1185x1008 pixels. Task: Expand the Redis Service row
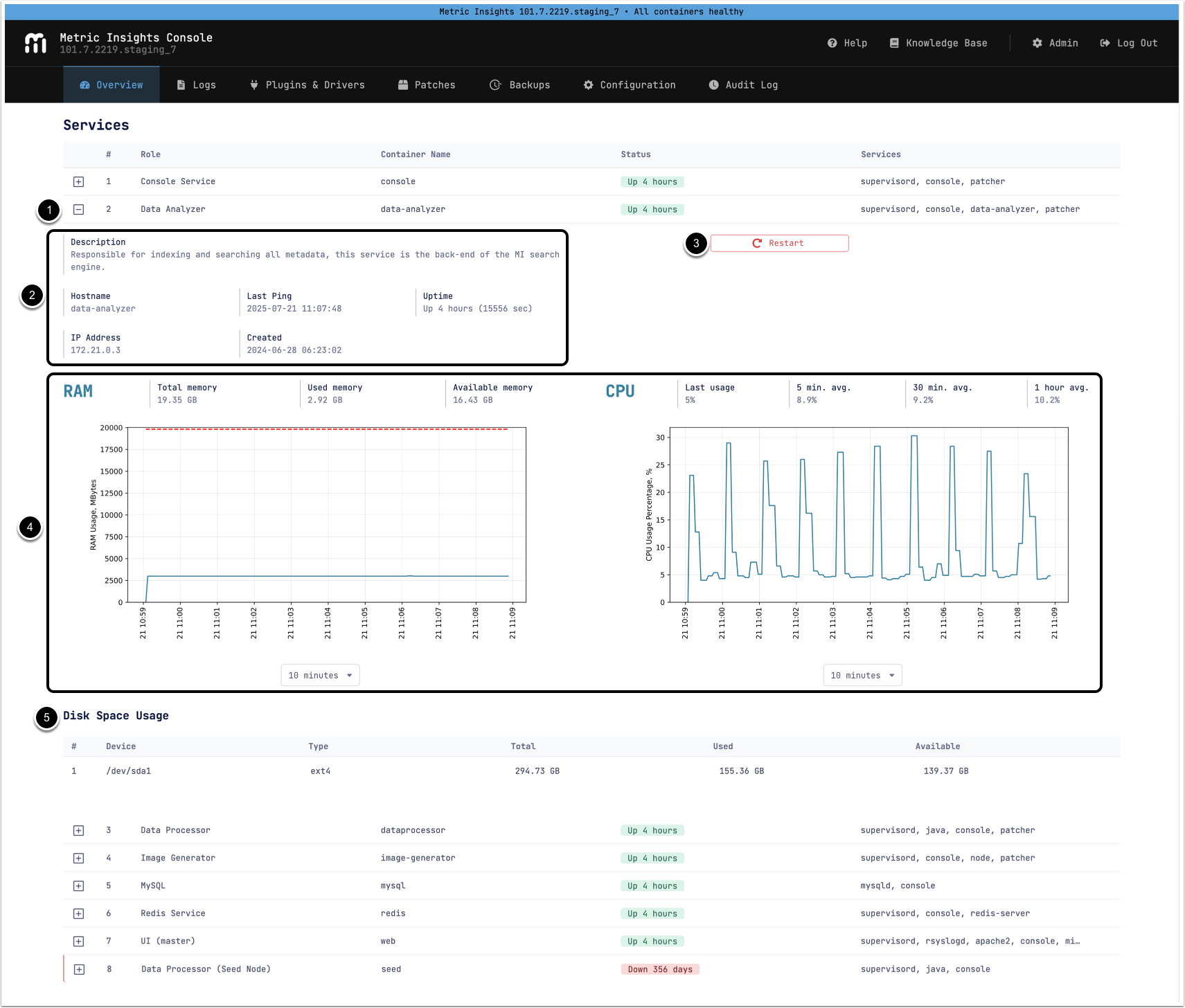pos(79,914)
